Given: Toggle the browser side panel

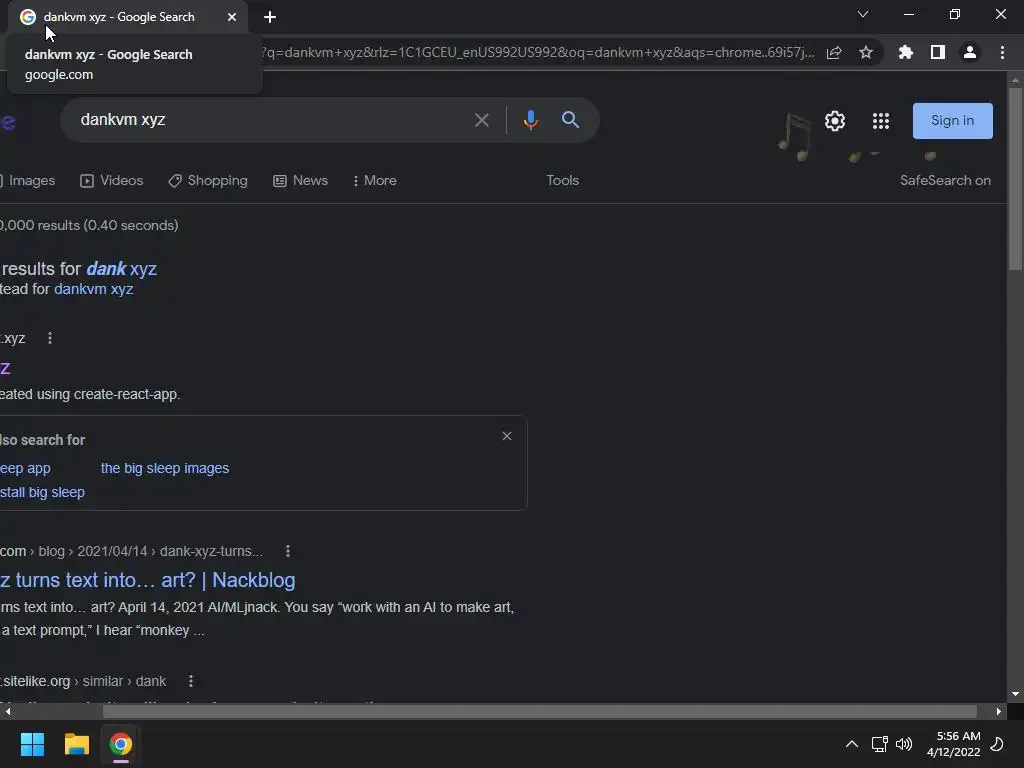Looking at the screenshot, I should [938, 53].
